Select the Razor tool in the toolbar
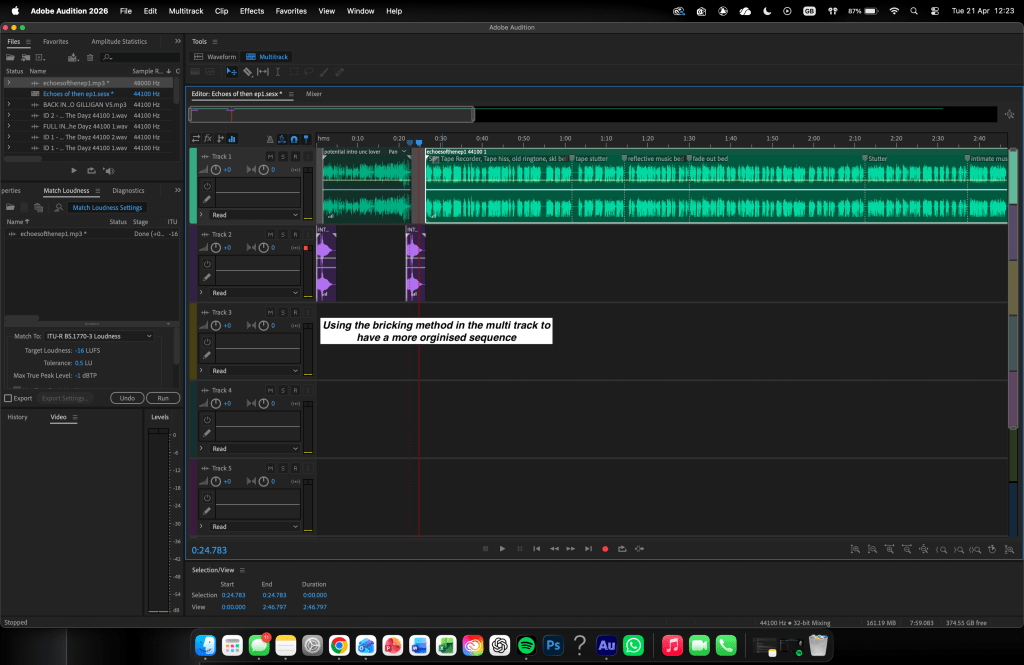 (x=247, y=72)
